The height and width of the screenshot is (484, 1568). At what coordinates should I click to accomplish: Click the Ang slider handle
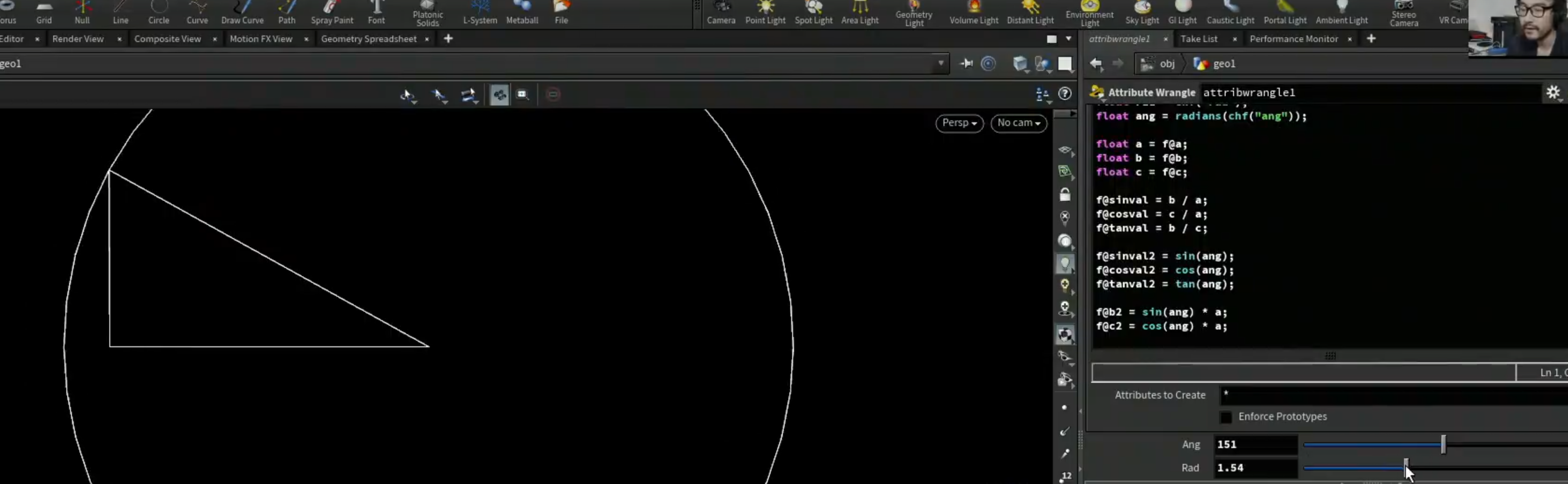(x=1443, y=444)
